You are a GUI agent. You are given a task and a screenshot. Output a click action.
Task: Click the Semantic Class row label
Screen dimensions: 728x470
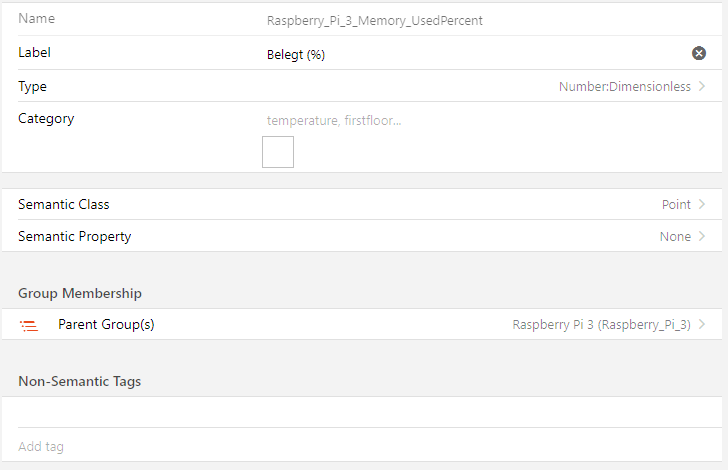pos(64,204)
